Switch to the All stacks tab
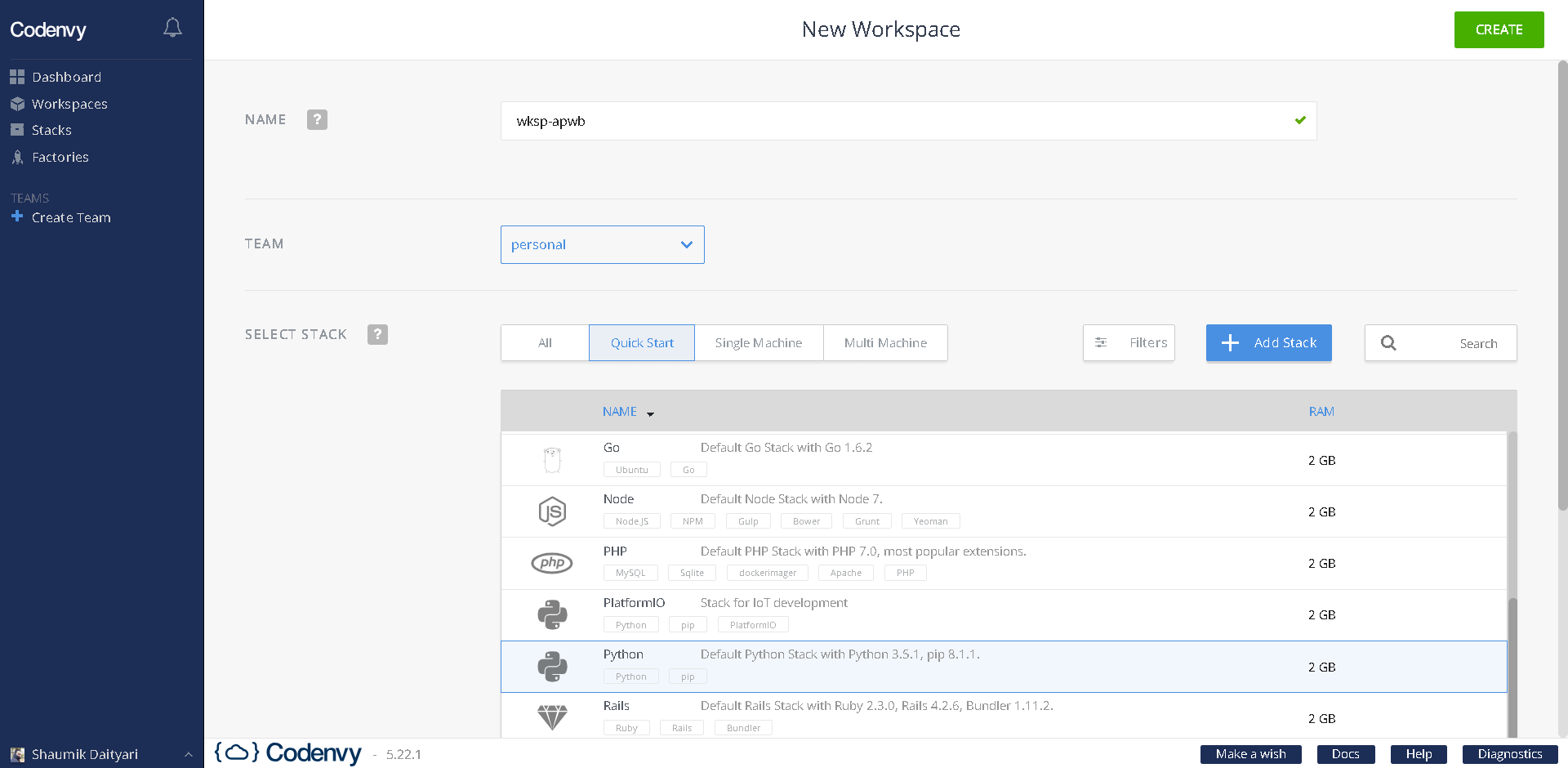 (x=544, y=342)
